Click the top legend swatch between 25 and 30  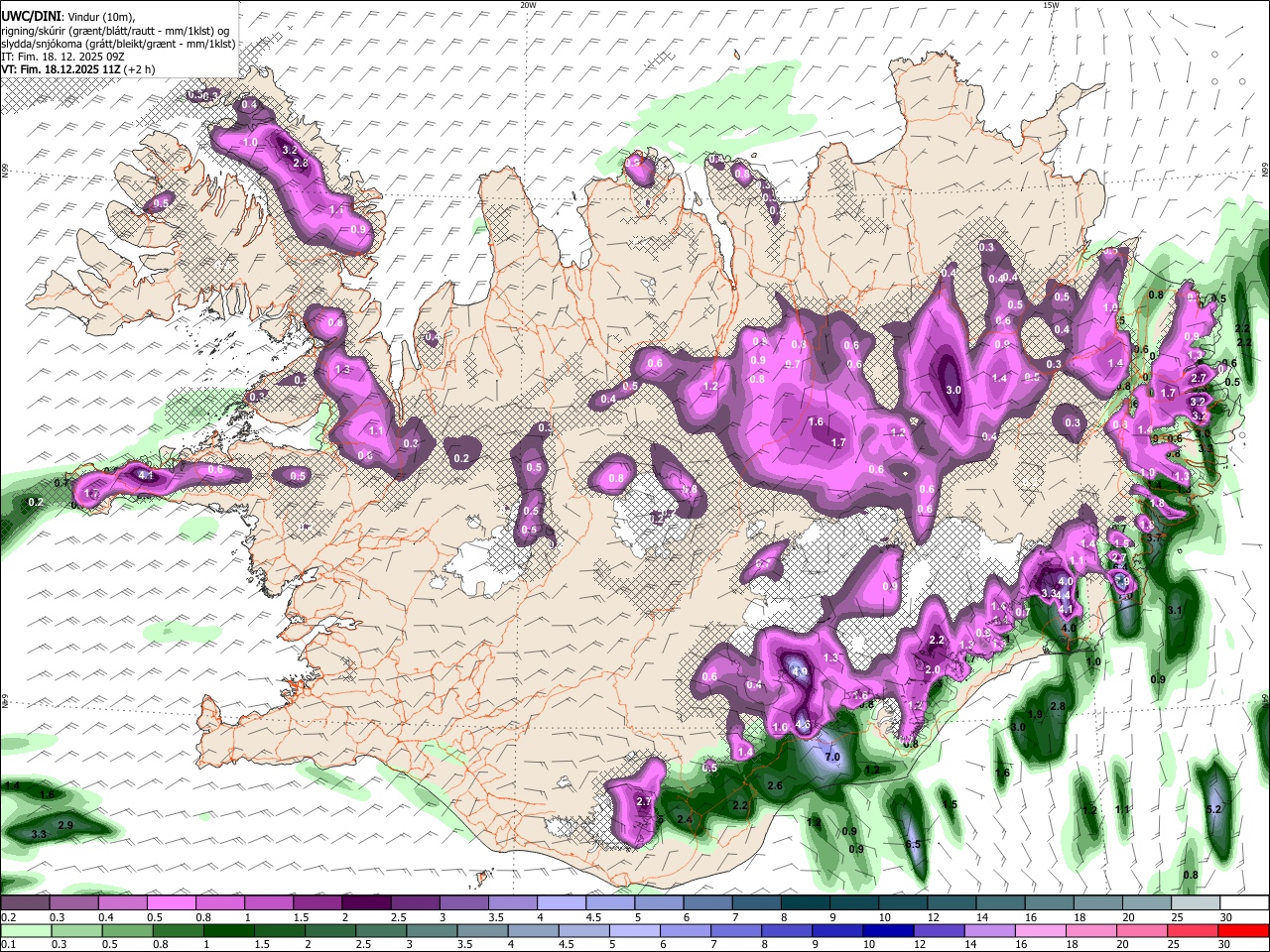pos(1196,903)
